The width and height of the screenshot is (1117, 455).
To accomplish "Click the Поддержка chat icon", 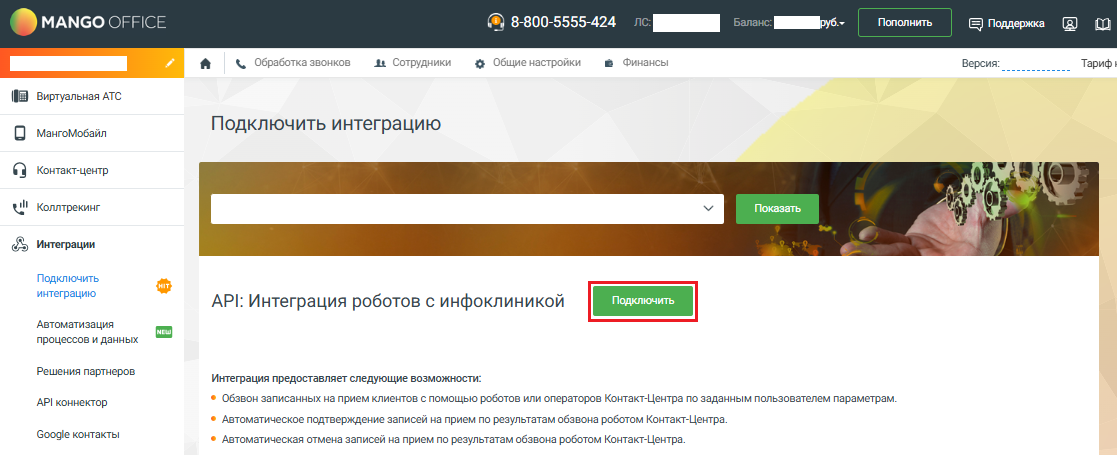I will coord(976,23).
